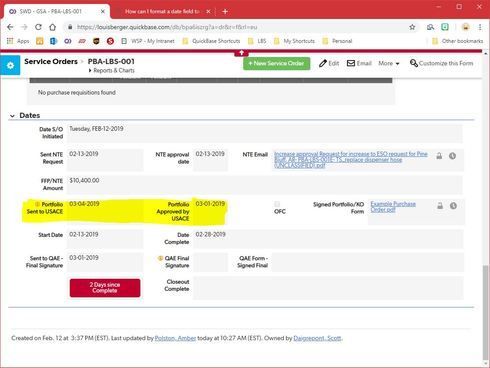Open a new browser tab
This screenshot has width=490, height=368.
tap(225, 11)
